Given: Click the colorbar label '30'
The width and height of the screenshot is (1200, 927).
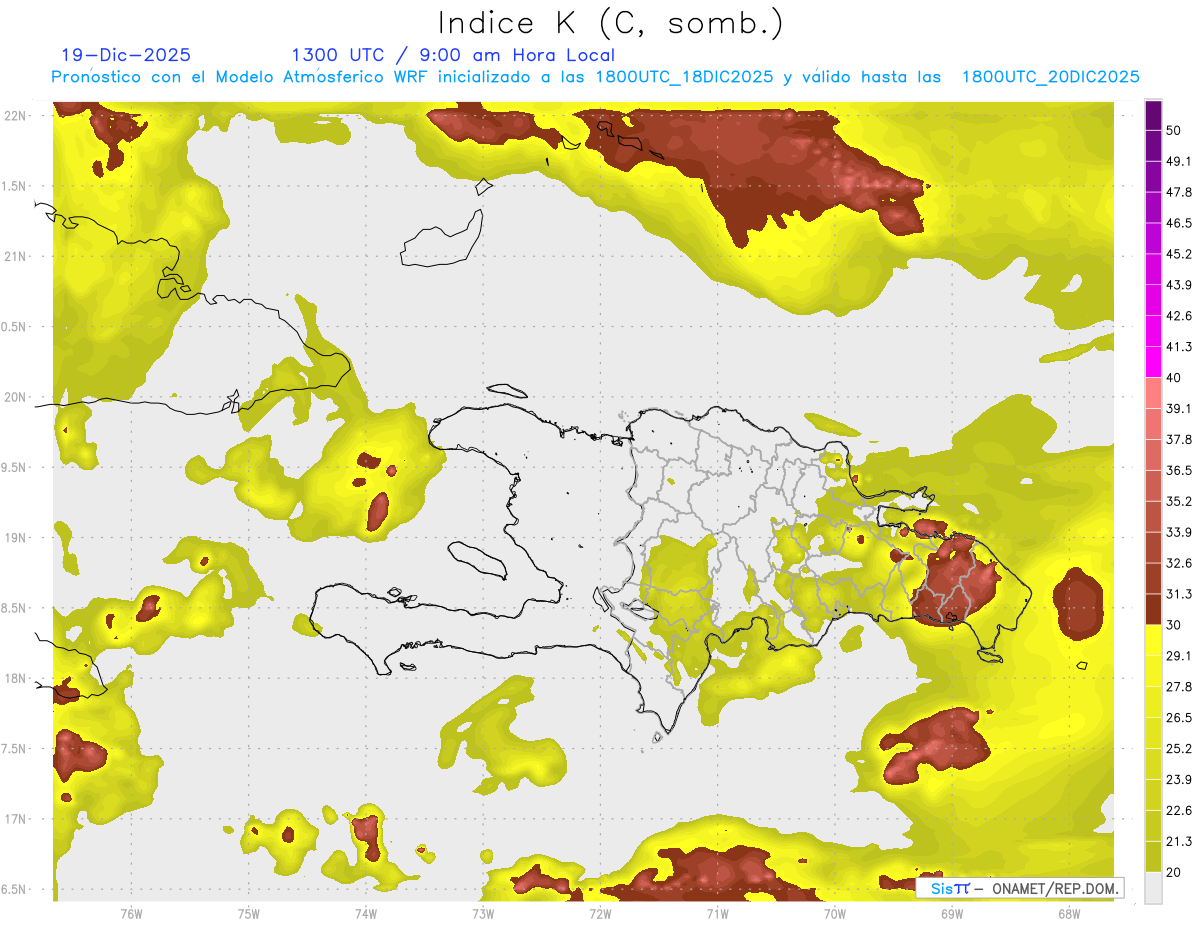Looking at the screenshot, I should tap(1175, 625).
